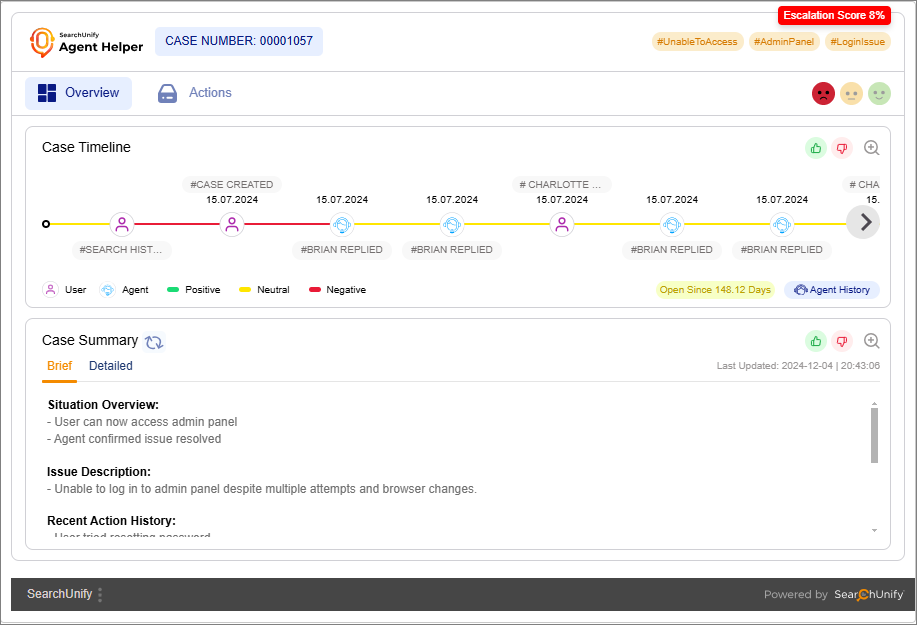This screenshot has height=625, width=917.
Task: Like the Case Summary with thumbs up
Action: (x=816, y=341)
